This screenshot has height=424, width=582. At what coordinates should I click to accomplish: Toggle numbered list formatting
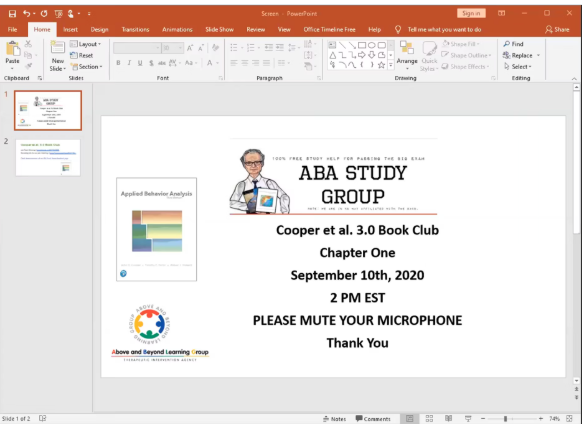(251, 48)
